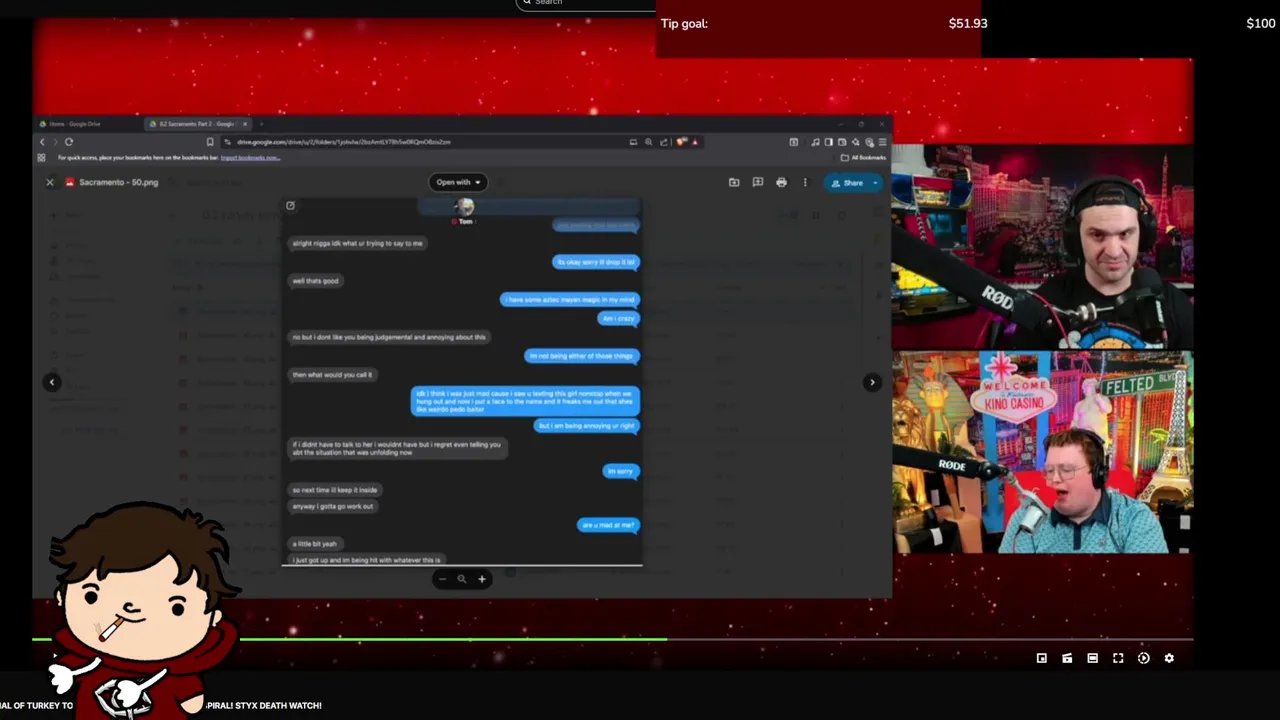Zoom out of the image preview
1280x720 pixels.
442,579
